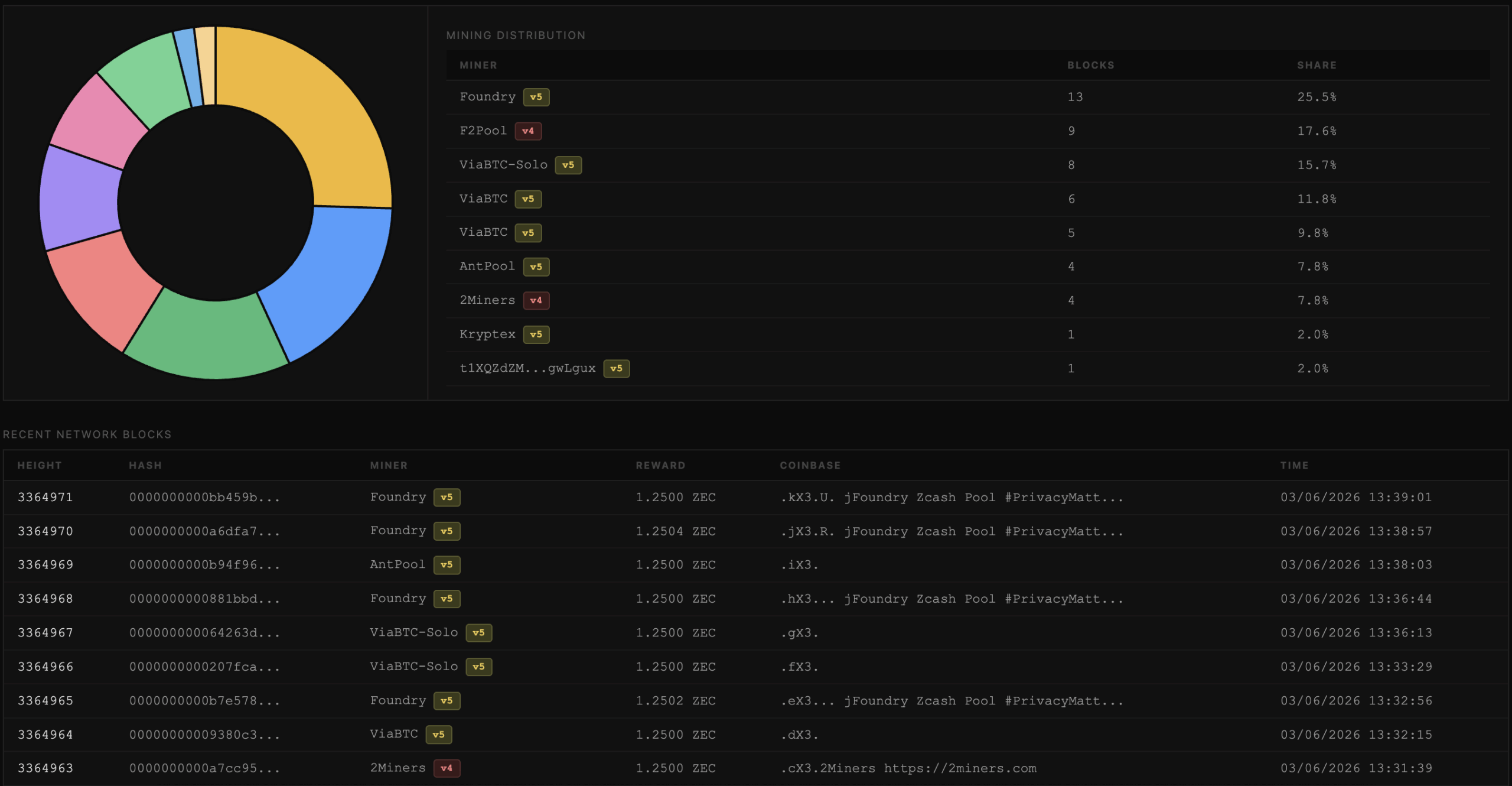
Task: Click reward 1.2502 ZEC
Action: pyautogui.click(x=676, y=701)
